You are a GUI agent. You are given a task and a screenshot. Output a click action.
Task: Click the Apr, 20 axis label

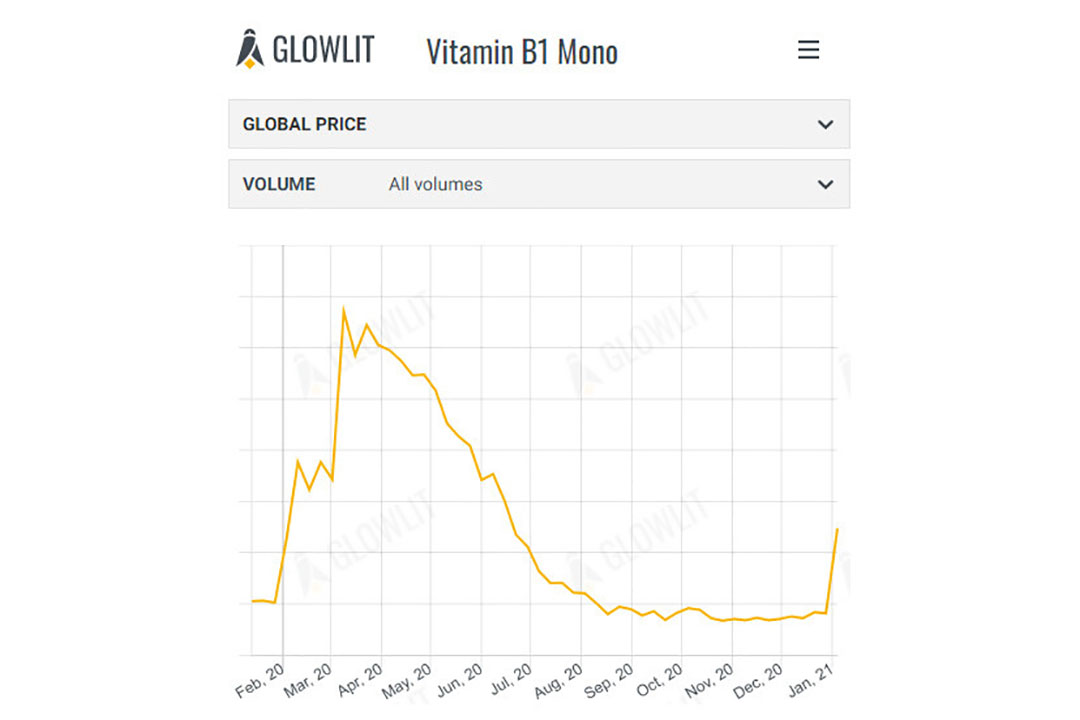coord(360,681)
